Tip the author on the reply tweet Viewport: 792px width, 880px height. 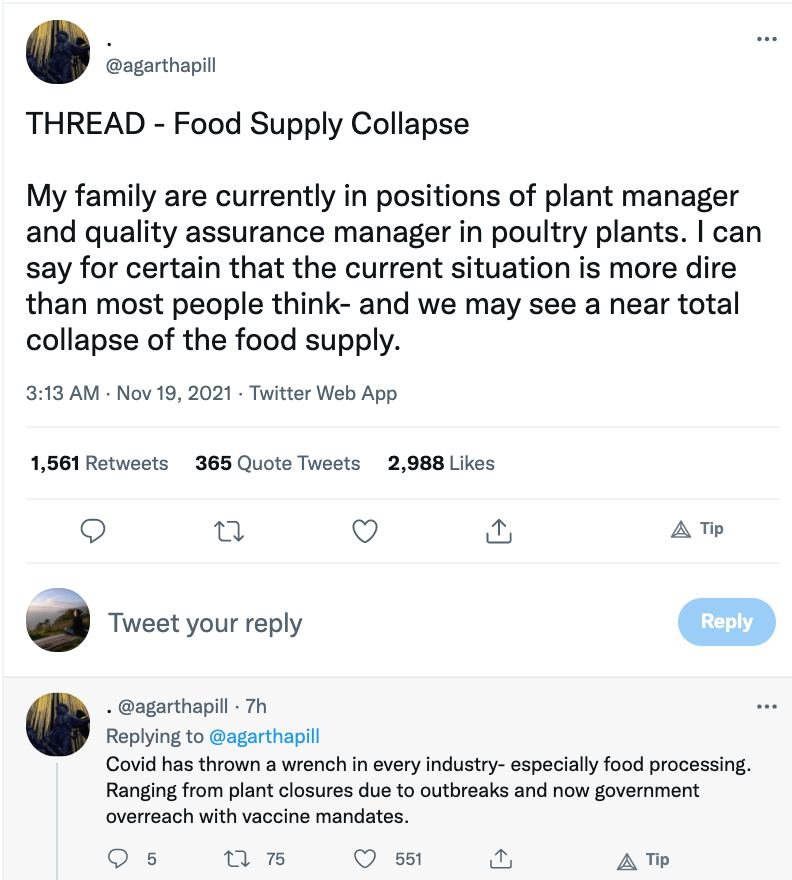pos(643,860)
